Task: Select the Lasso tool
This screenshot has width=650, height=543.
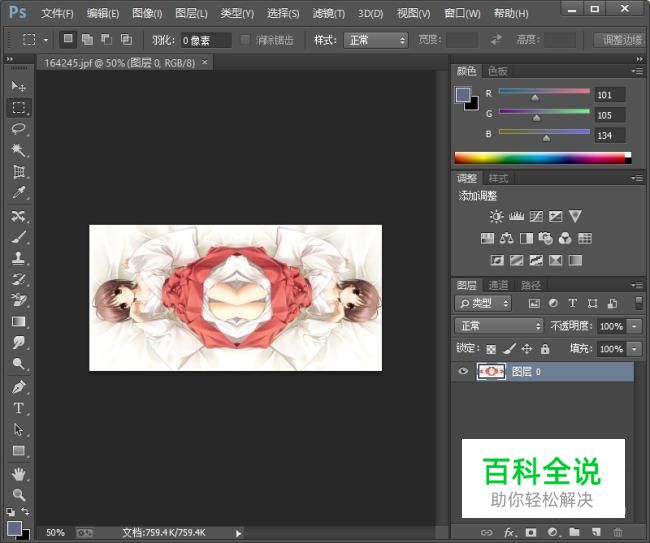Action: [18, 128]
